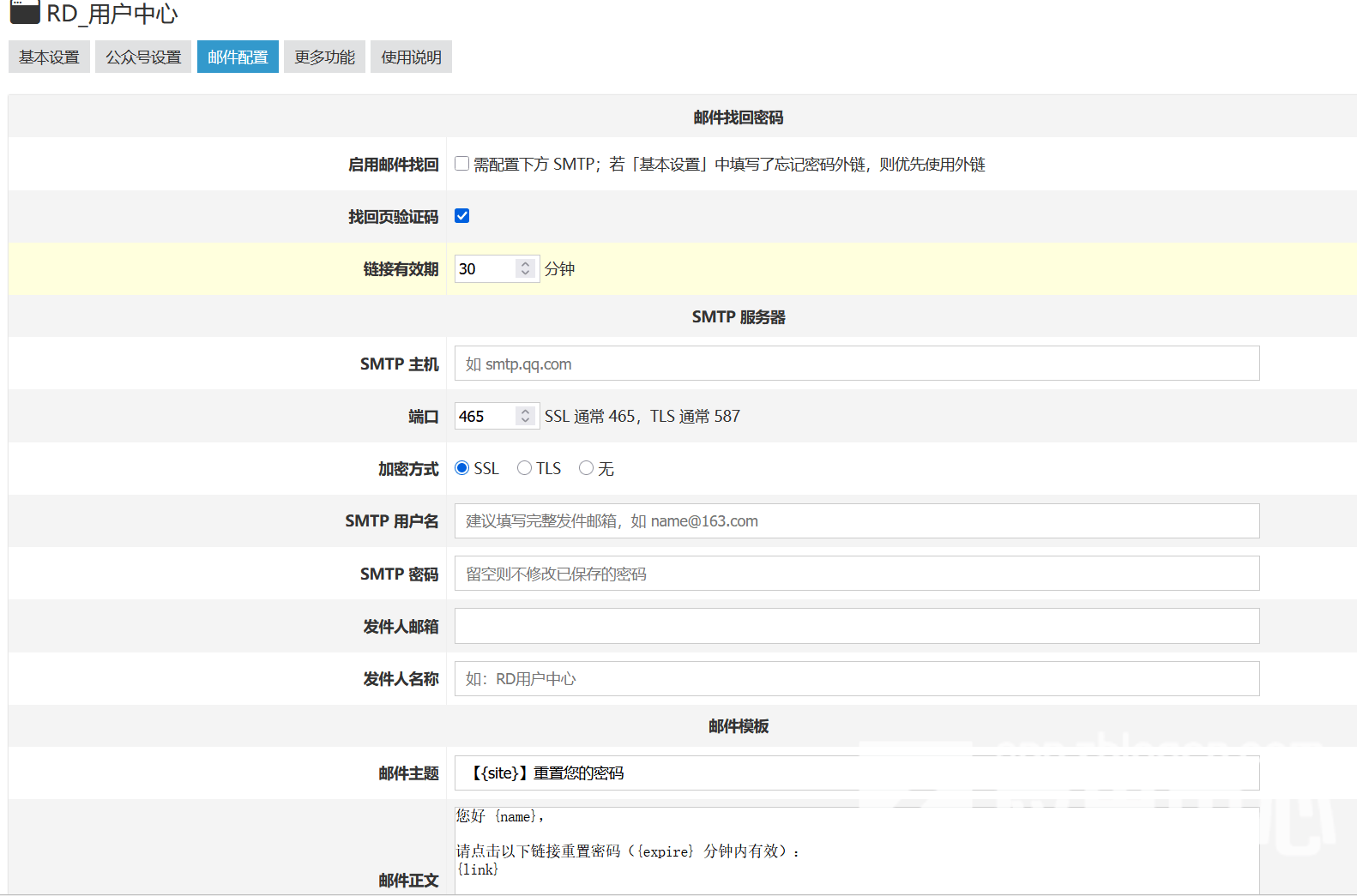The width and height of the screenshot is (1357, 896).
Task: Click the 找回页验证码 label
Action: (393, 217)
